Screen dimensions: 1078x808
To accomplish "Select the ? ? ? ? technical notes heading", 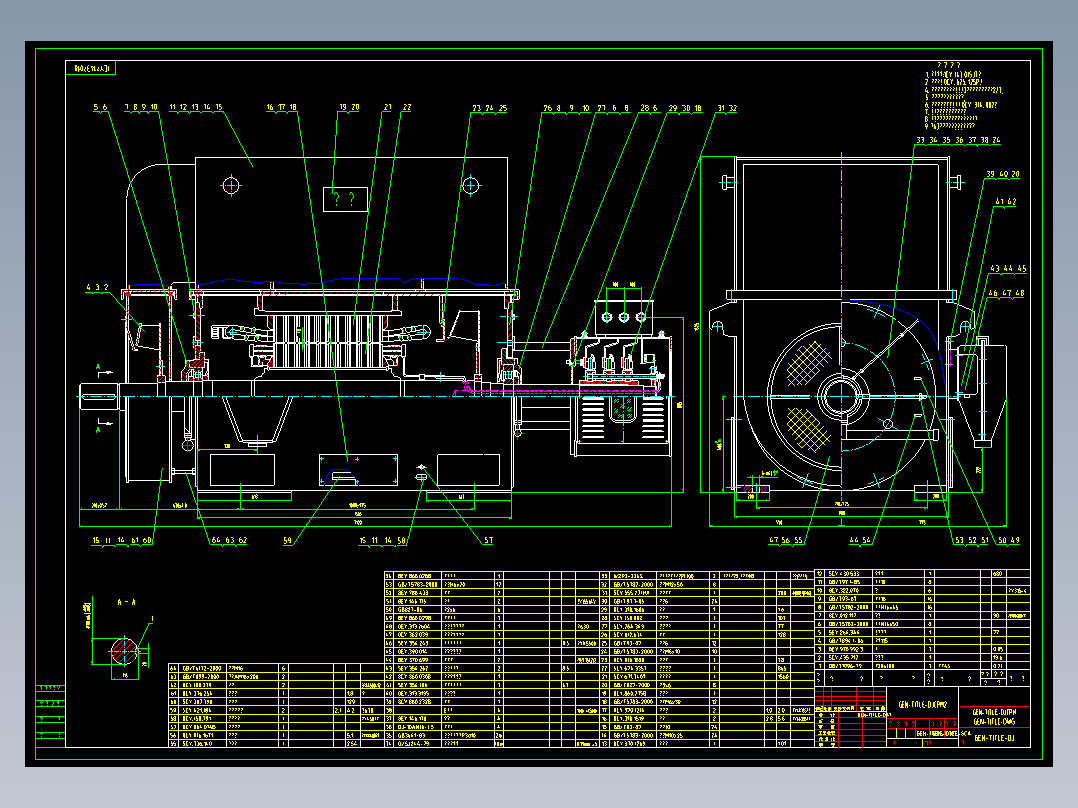I will tap(949, 65).
